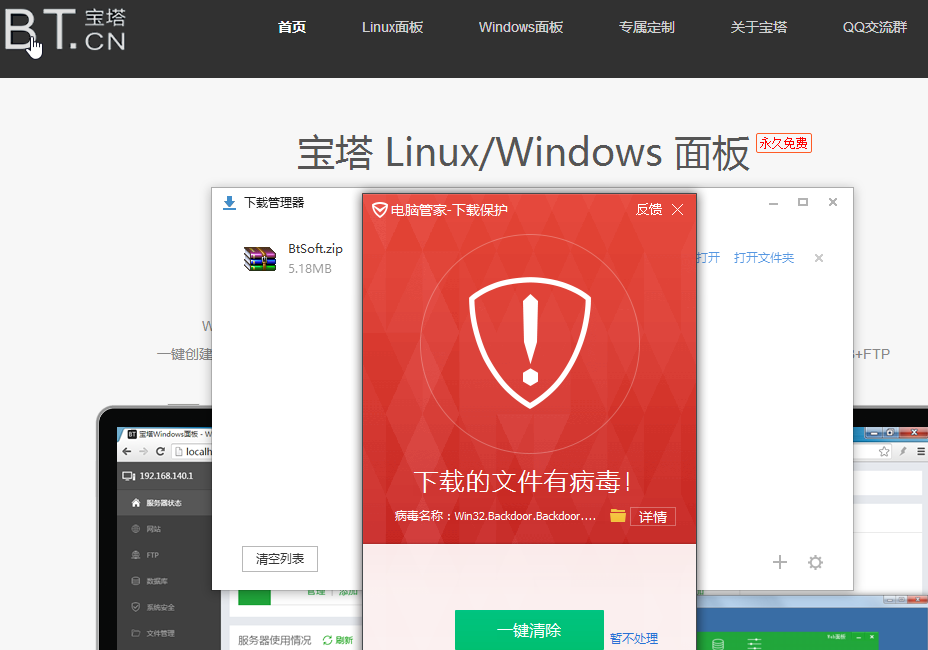Click the 5.18MB file size text

(310, 269)
